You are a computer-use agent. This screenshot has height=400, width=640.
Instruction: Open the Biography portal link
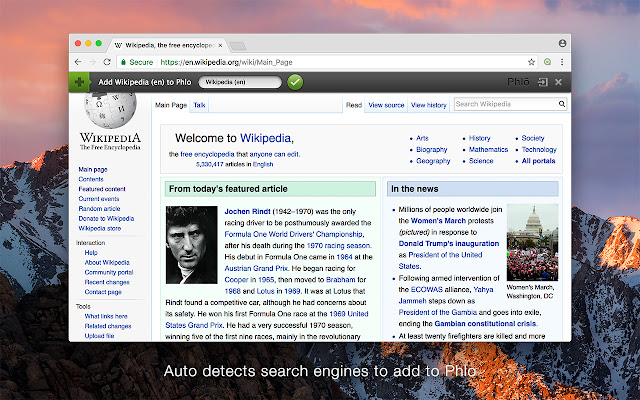[431, 149]
